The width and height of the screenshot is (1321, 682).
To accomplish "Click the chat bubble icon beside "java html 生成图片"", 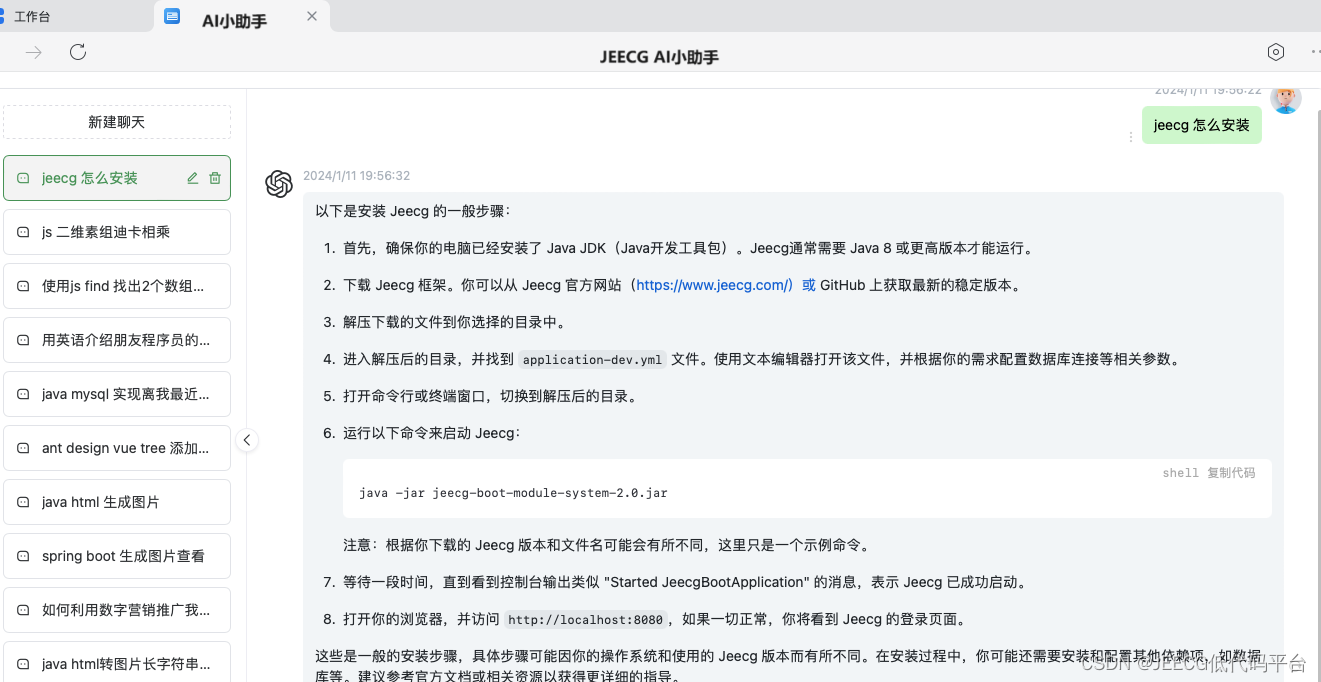I will click(x=23, y=502).
